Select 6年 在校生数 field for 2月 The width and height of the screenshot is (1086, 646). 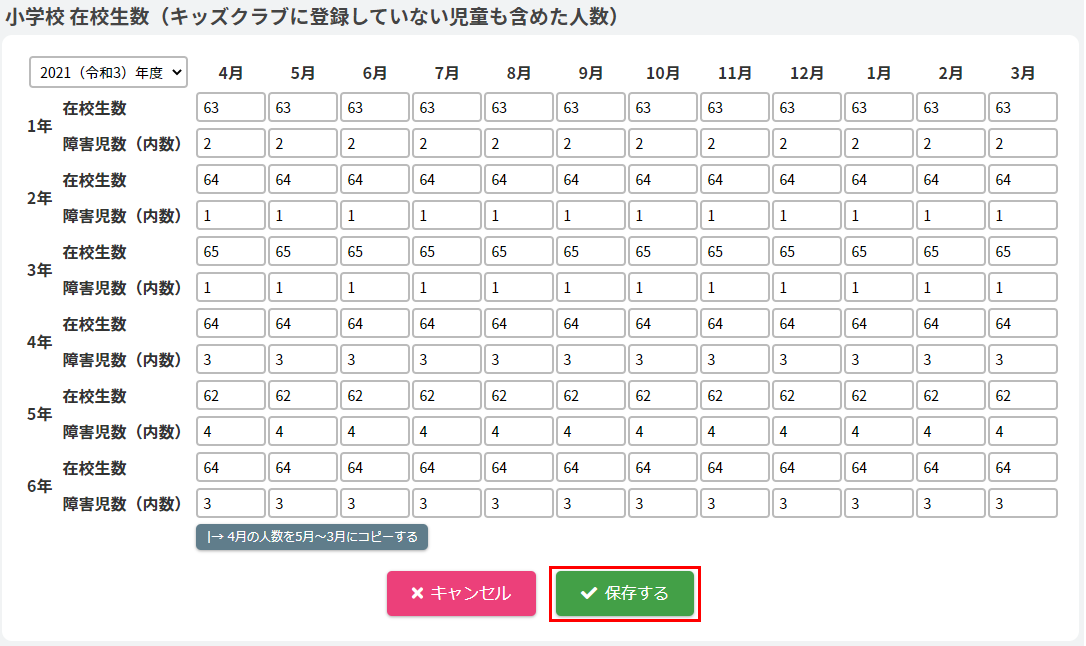951,468
